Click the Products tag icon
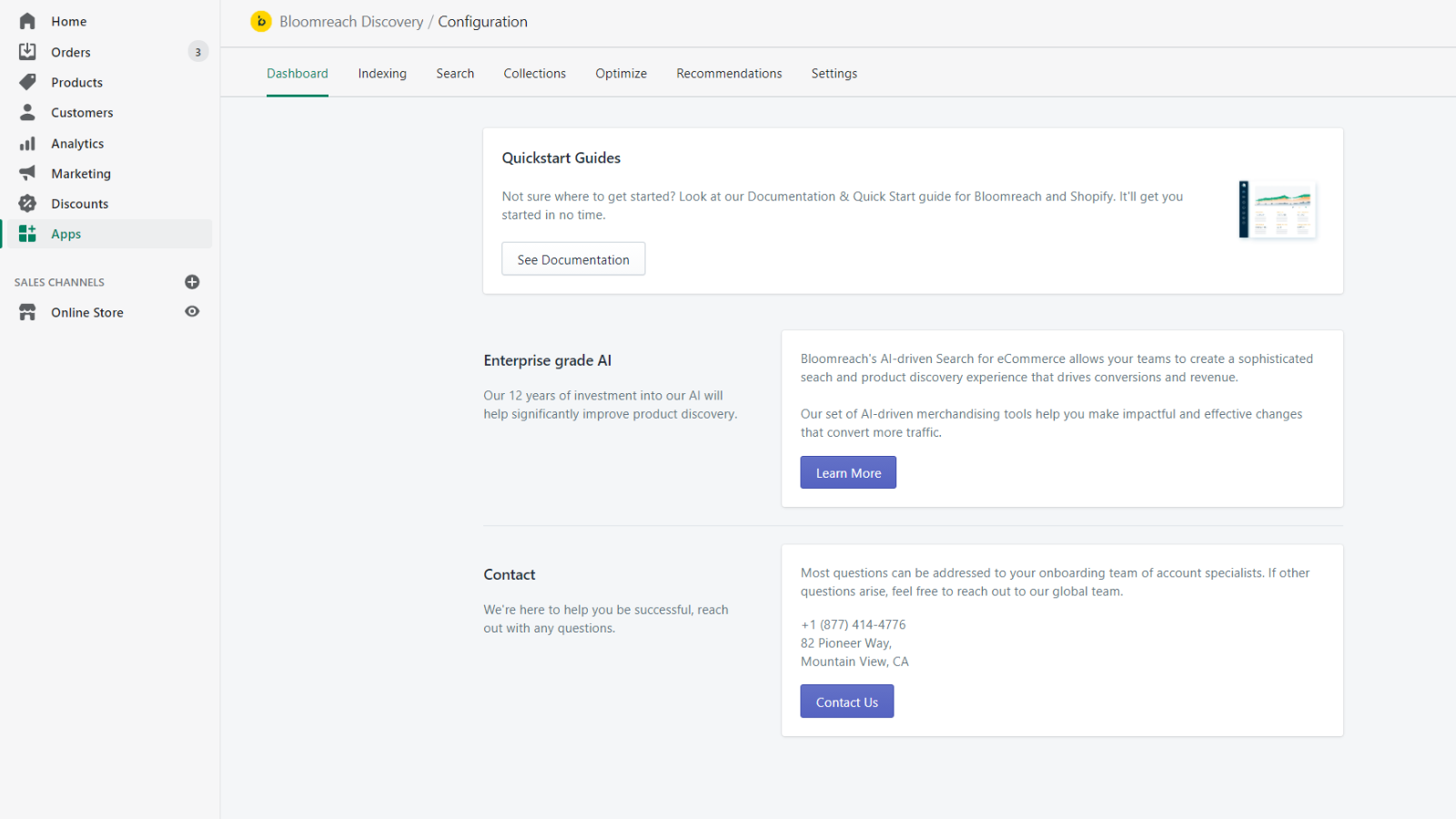The height and width of the screenshot is (819, 1456). (27, 82)
